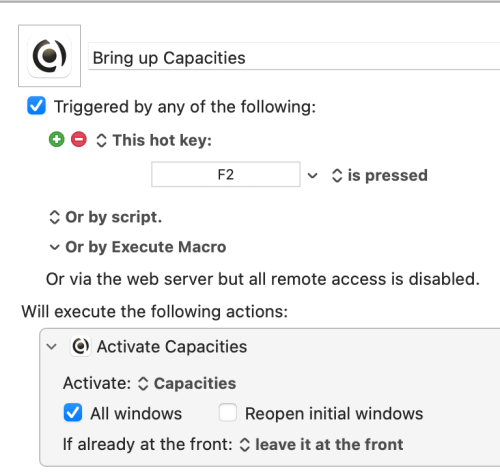Screen dimensions: 500x476
Task: Select the 'Activate Capacities' action title
Action: coord(172,347)
